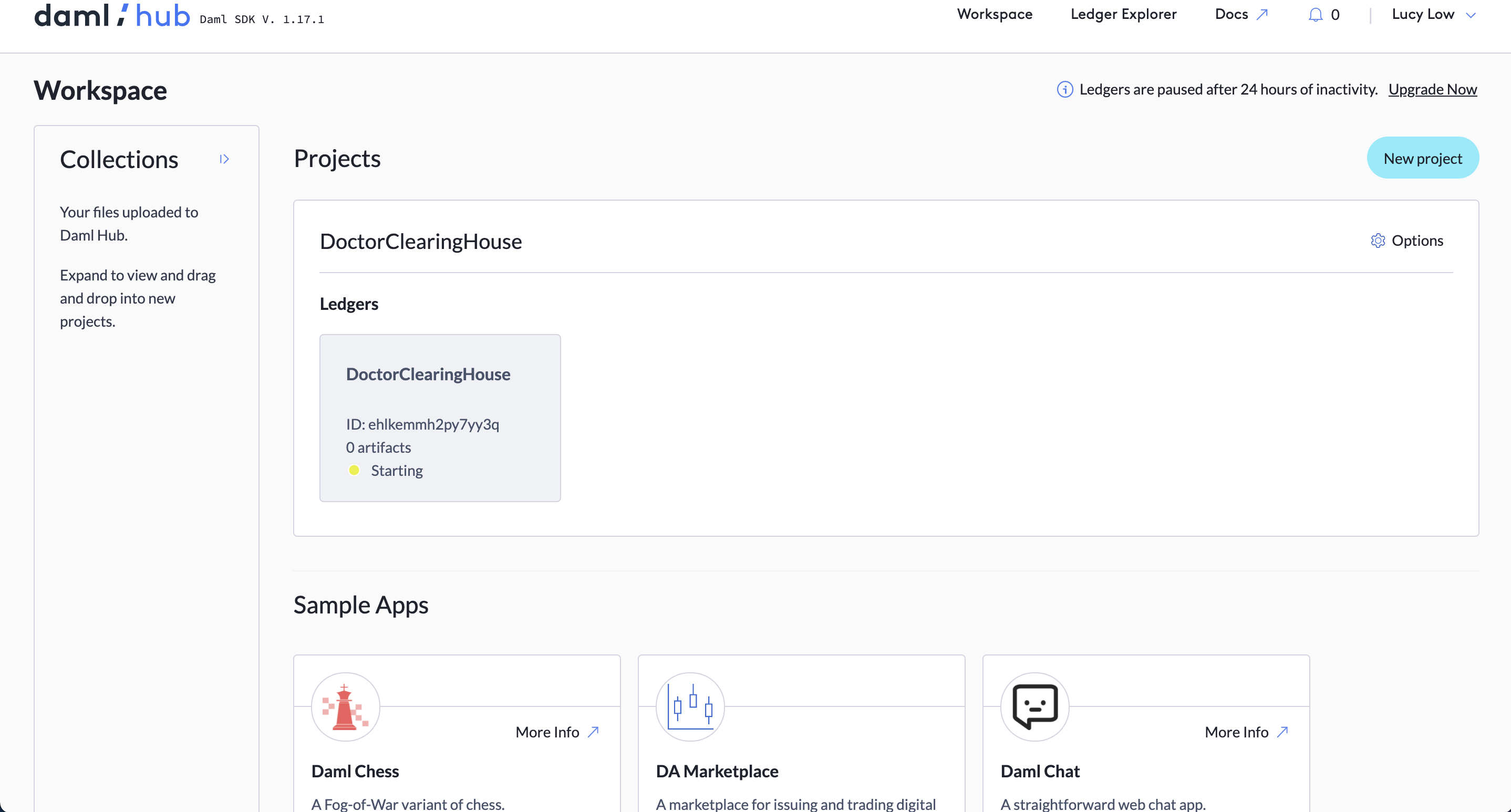
Task: Click the notification bell icon
Action: (x=1315, y=15)
